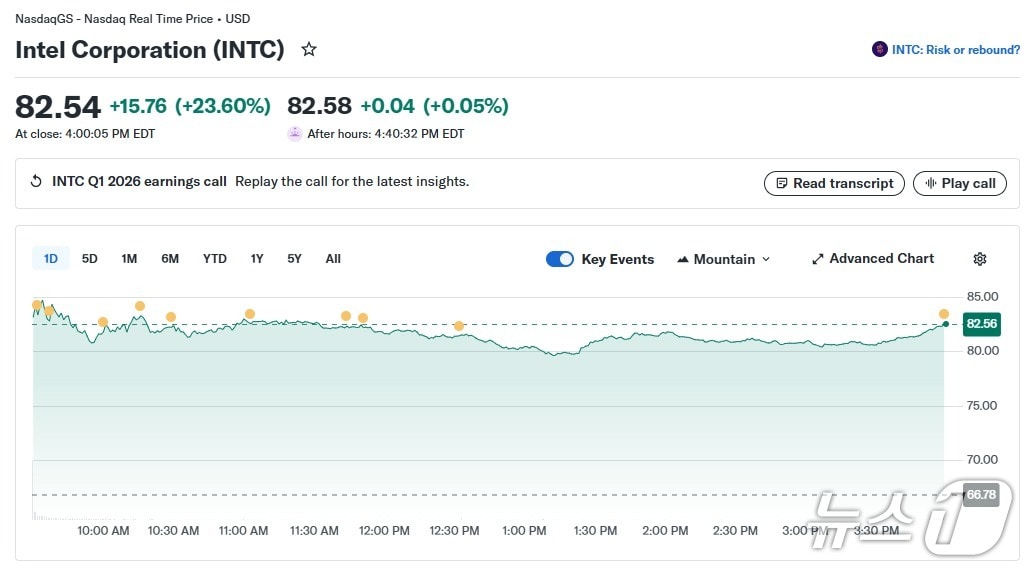Click the last key event marker near close
The image size is (1028, 571).
(x=944, y=314)
